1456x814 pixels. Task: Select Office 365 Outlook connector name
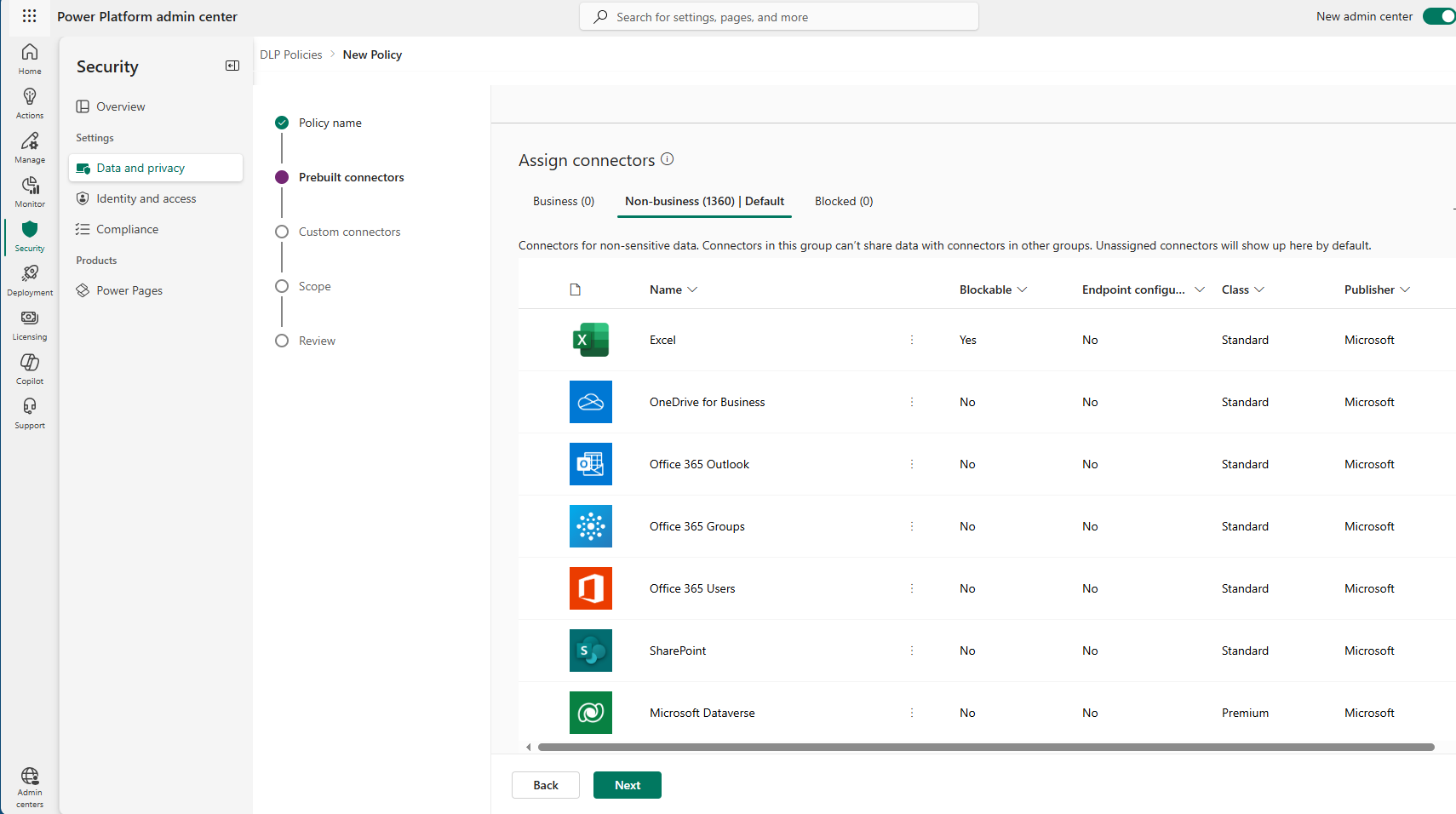click(x=700, y=464)
